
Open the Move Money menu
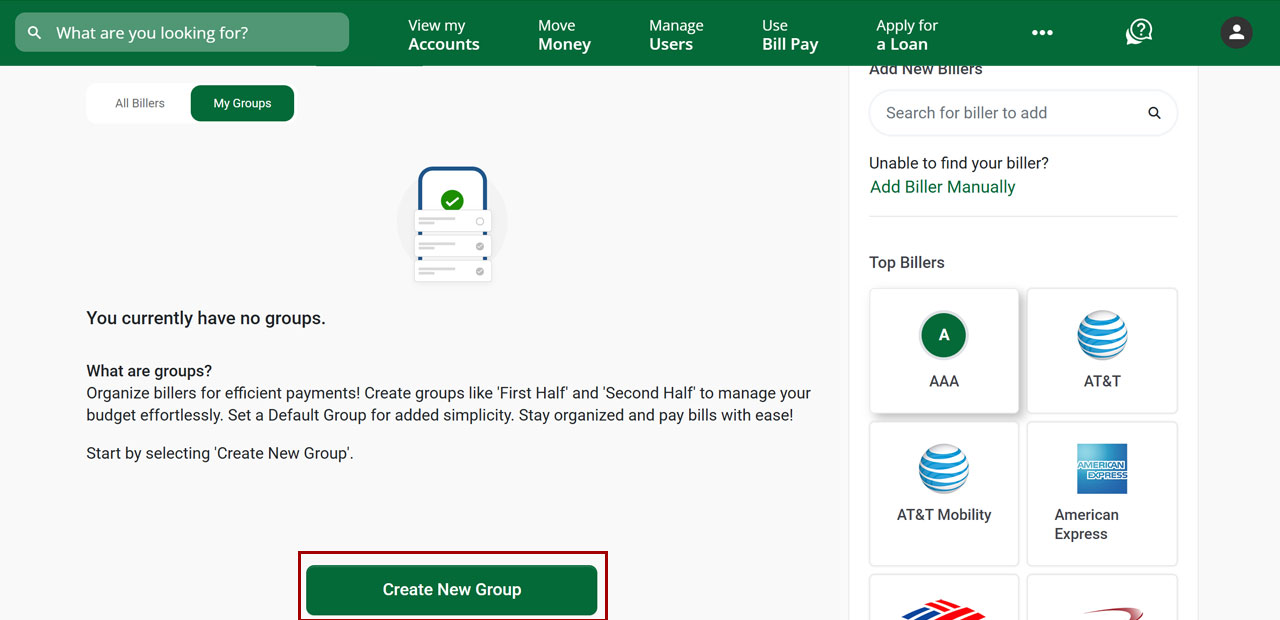pos(563,33)
